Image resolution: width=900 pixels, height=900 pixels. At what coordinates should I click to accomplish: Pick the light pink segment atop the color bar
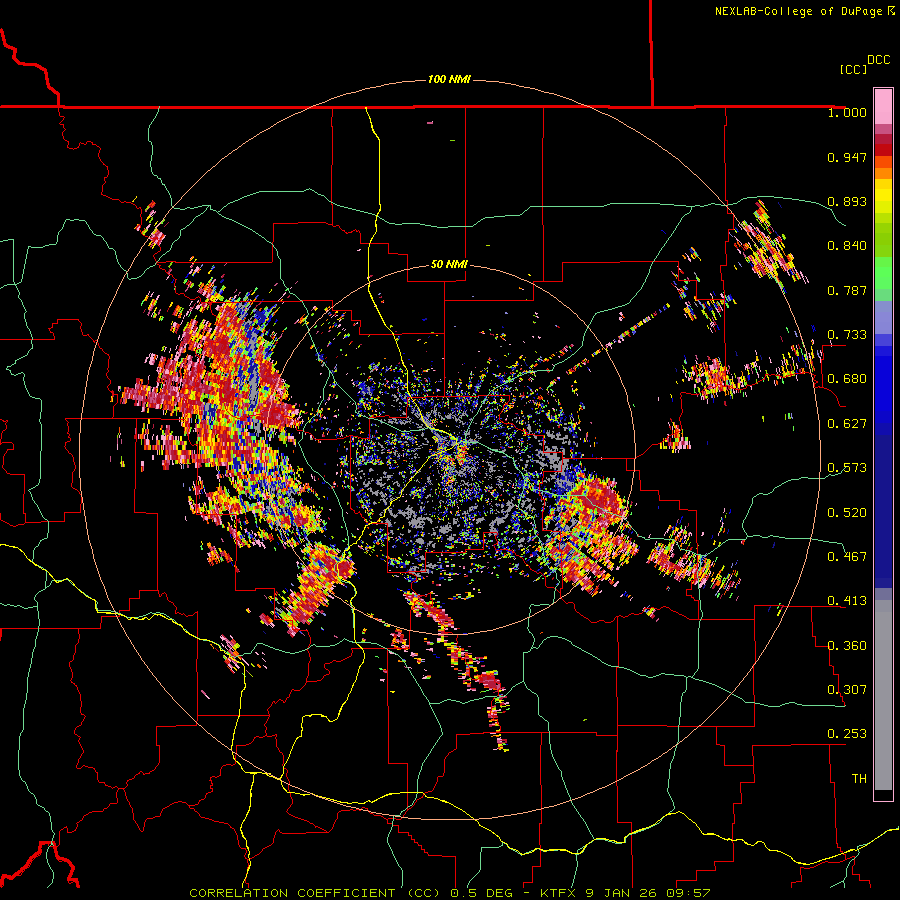tap(883, 107)
